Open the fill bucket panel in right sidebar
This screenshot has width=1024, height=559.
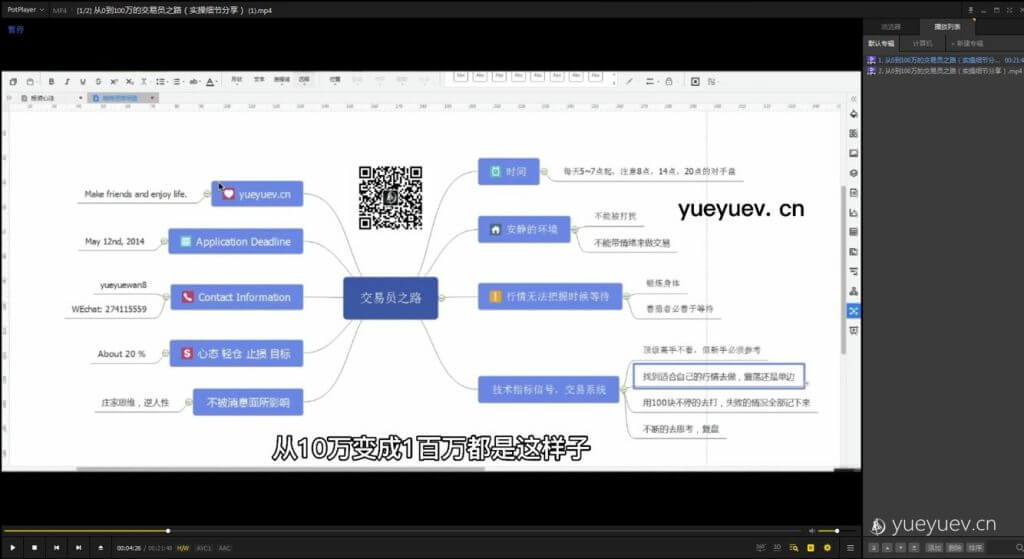click(x=853, y=114)
